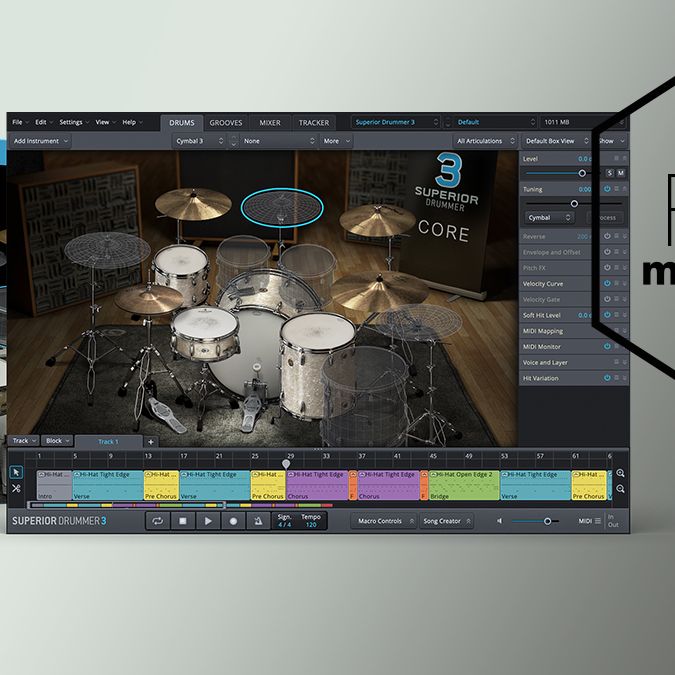
Task: Open the Hit Variation row menu icon
Action: click(x=616, y=378)
